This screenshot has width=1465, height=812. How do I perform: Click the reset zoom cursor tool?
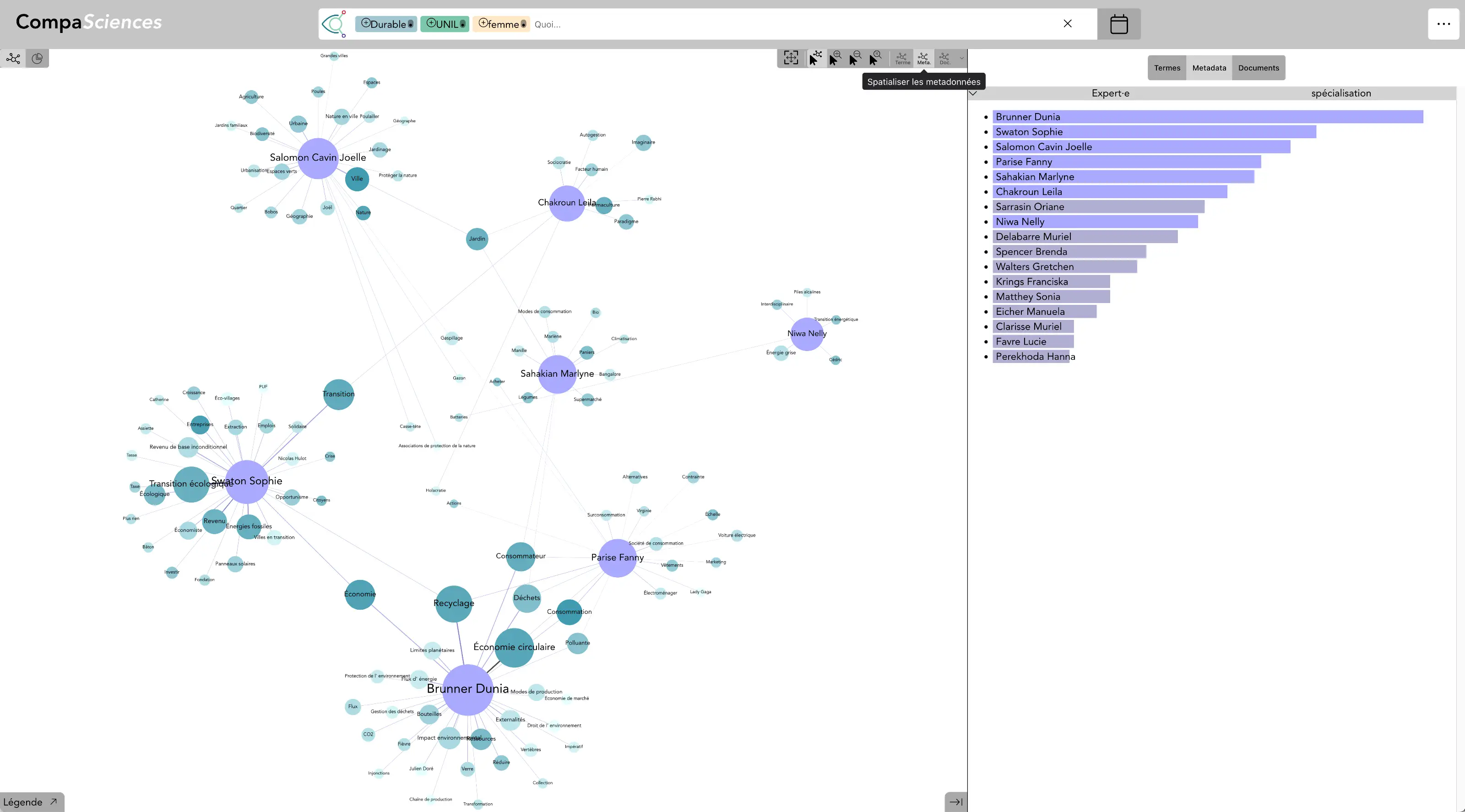pyautogui.click(x=875, y=57)
